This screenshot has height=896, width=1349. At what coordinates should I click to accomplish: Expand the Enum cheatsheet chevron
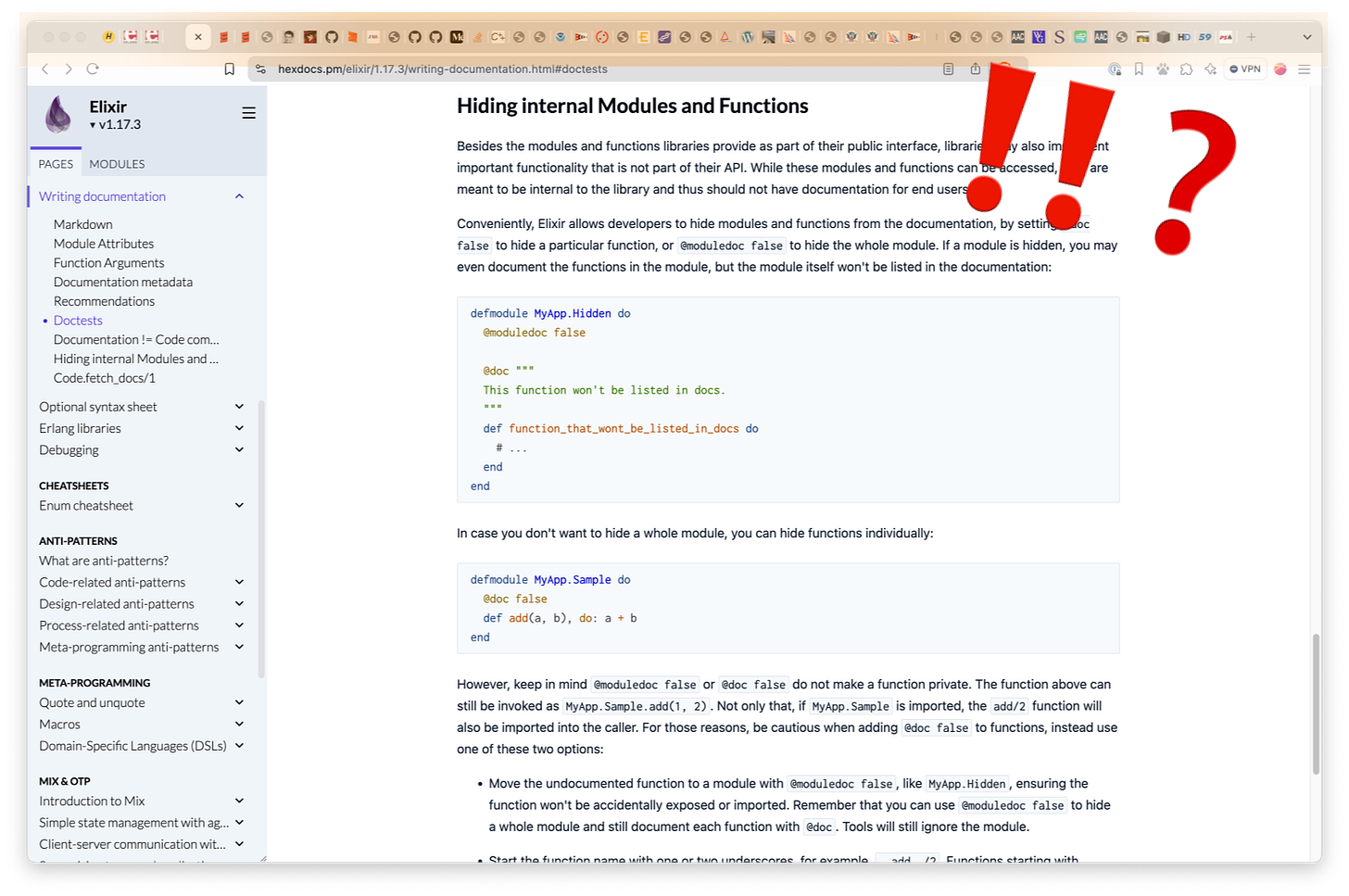[239, 505]
